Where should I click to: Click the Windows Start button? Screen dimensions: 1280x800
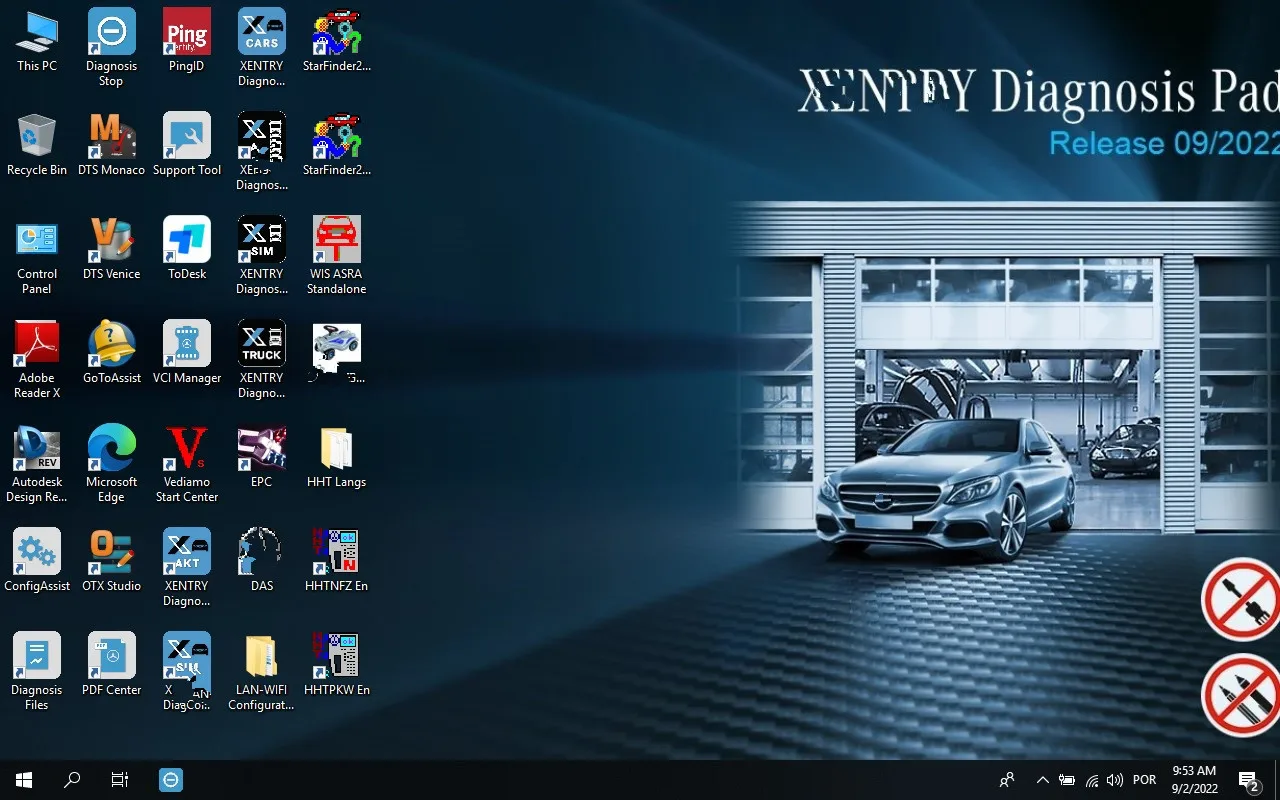[x=24, y=780]
